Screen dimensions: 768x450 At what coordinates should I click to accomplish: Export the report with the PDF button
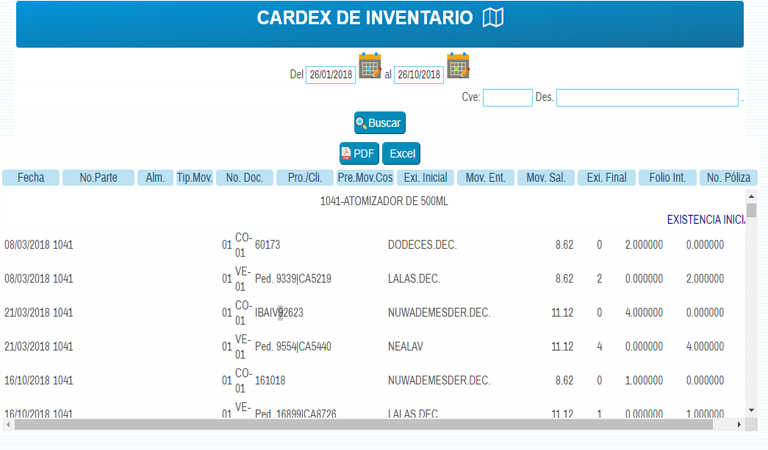(358, 154)
